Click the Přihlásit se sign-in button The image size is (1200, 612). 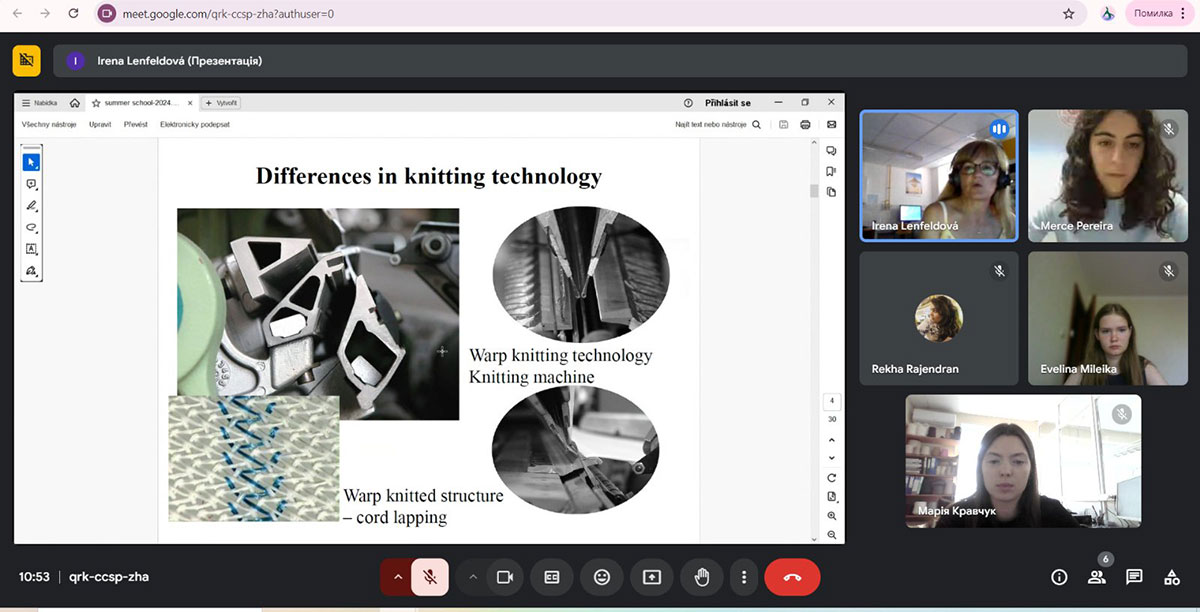728,103
